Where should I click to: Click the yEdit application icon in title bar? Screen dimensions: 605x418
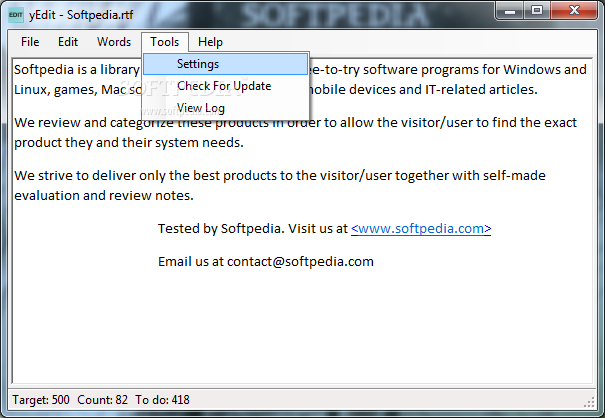point(16,15)
